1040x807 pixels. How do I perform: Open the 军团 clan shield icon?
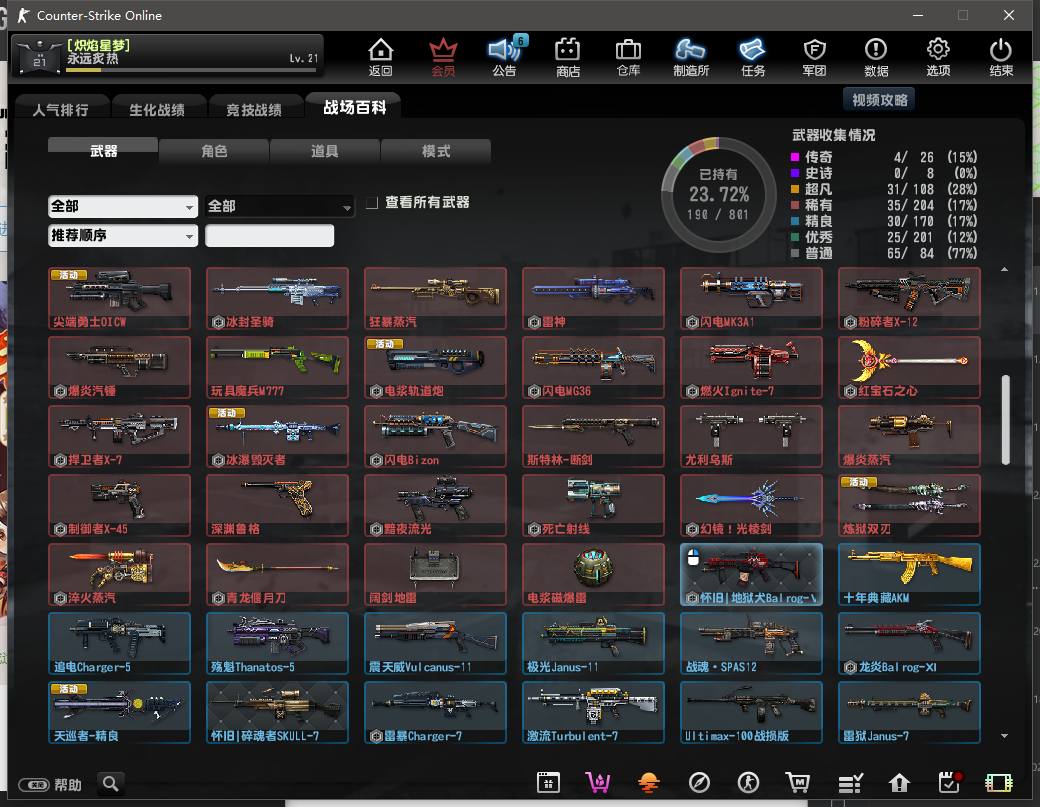(814, 57)
